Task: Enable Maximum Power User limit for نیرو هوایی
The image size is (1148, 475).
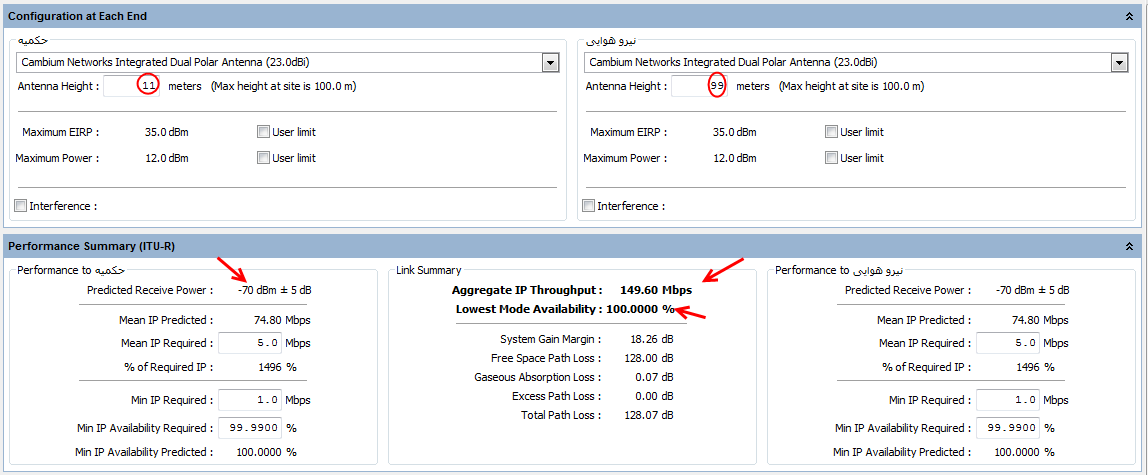Action: [831, 157]
